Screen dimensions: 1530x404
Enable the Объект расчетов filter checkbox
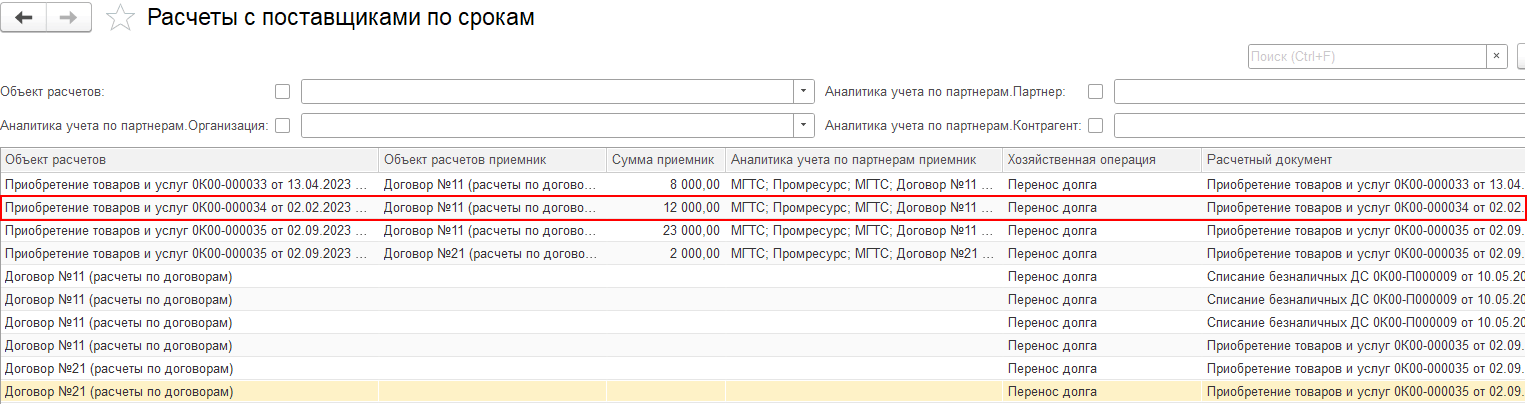click(282, 92)
